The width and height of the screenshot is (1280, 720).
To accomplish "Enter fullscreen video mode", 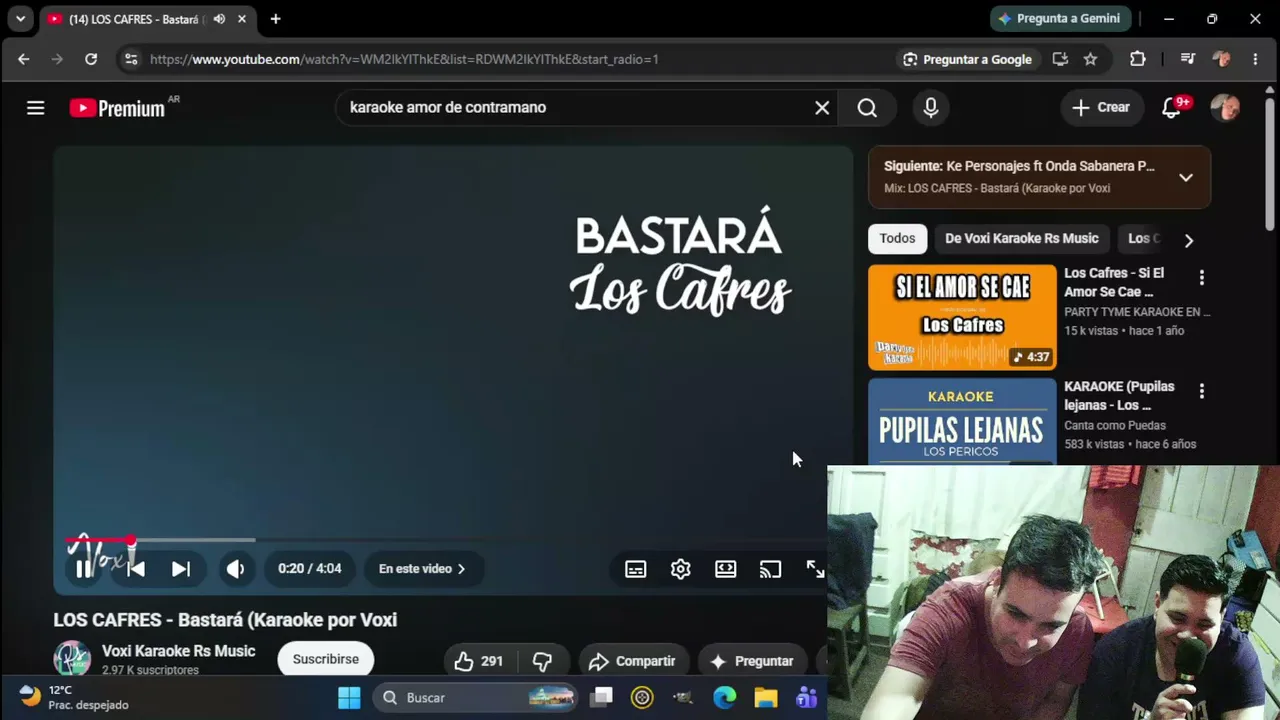I will tap(815, 569).
